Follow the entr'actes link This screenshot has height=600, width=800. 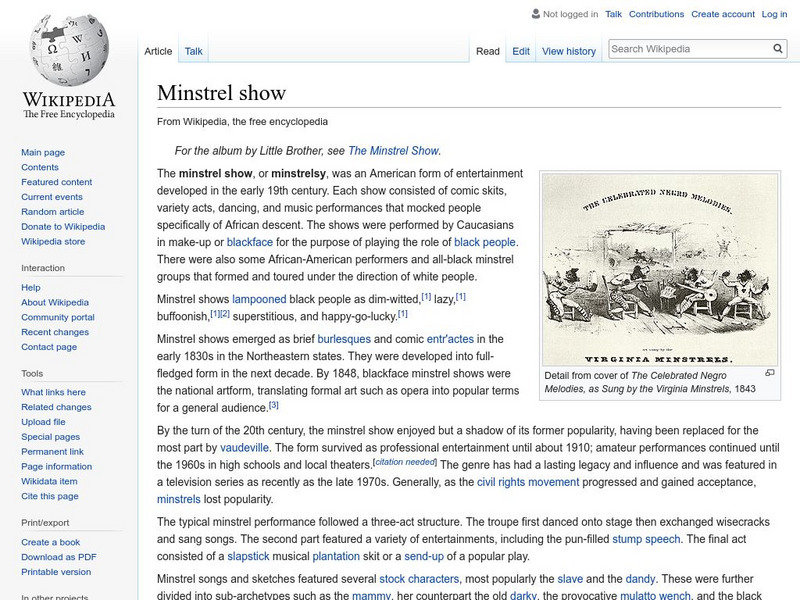(x=450, y=339)
